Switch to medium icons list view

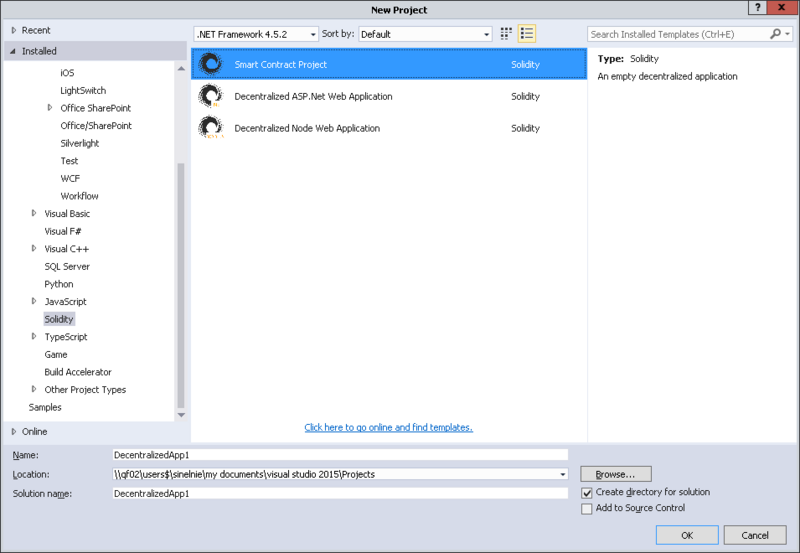pyautogui.click(x=527, y=34)
